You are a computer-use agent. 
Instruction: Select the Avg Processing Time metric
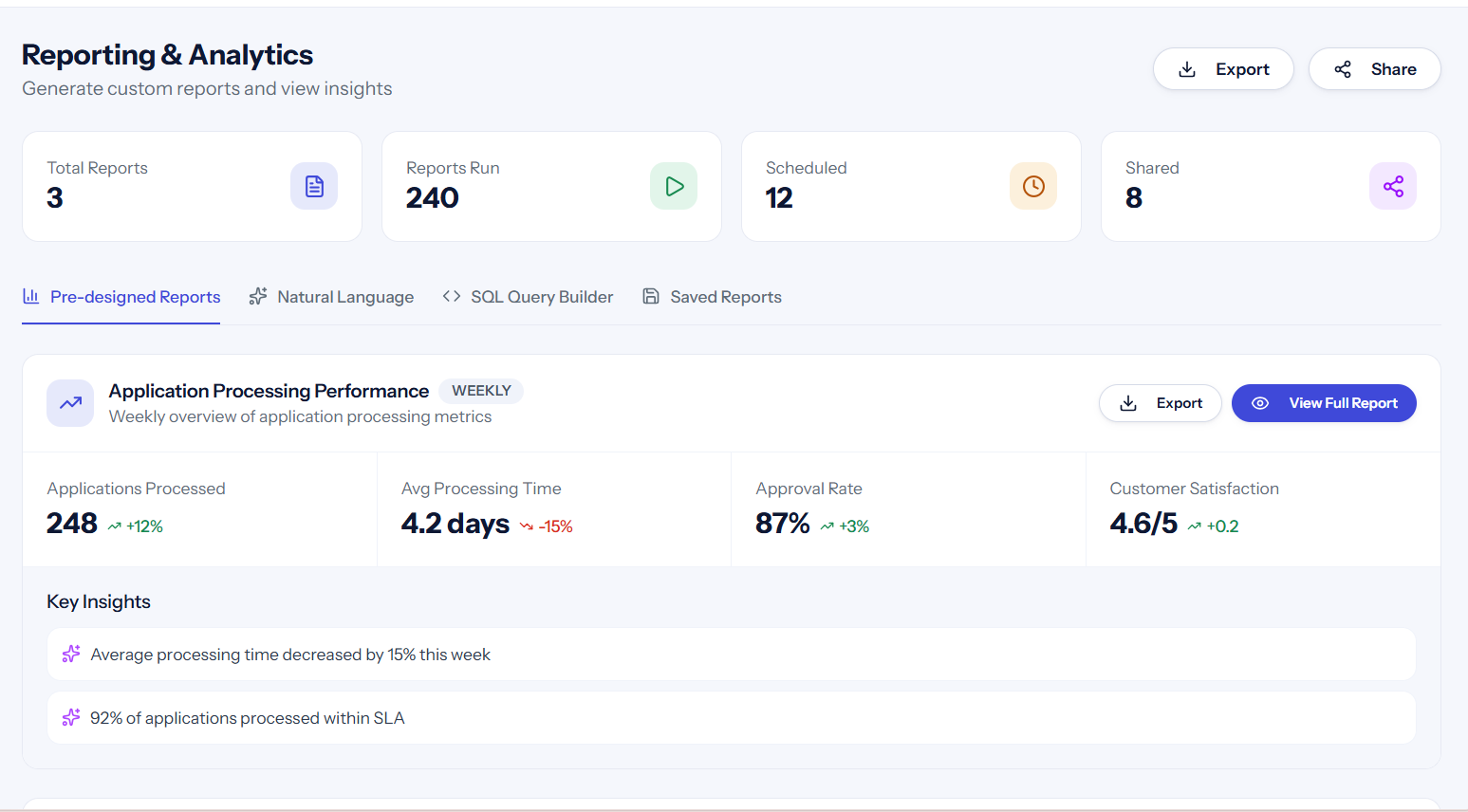[554, 509]
